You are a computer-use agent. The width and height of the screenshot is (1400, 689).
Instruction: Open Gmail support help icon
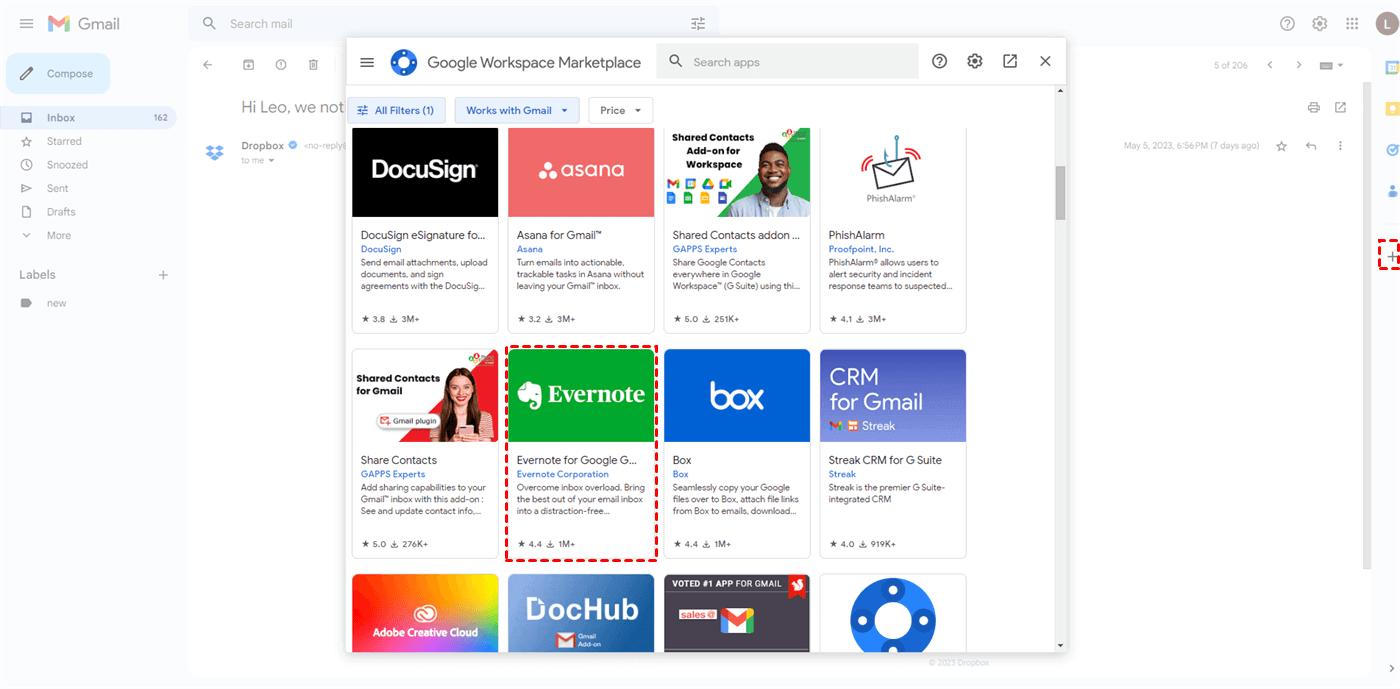pos(1287,23)
